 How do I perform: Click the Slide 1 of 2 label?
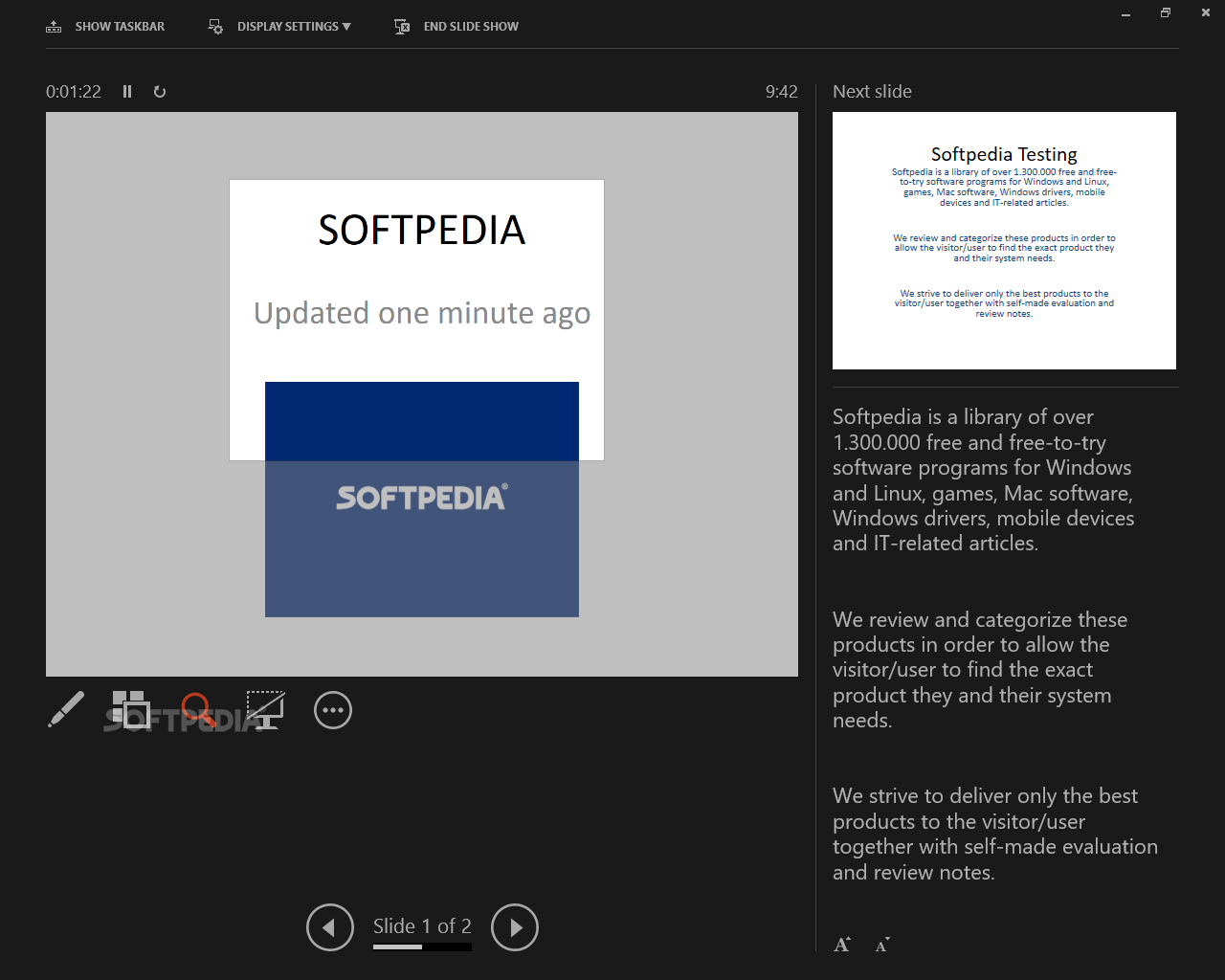tap(422, 925)
